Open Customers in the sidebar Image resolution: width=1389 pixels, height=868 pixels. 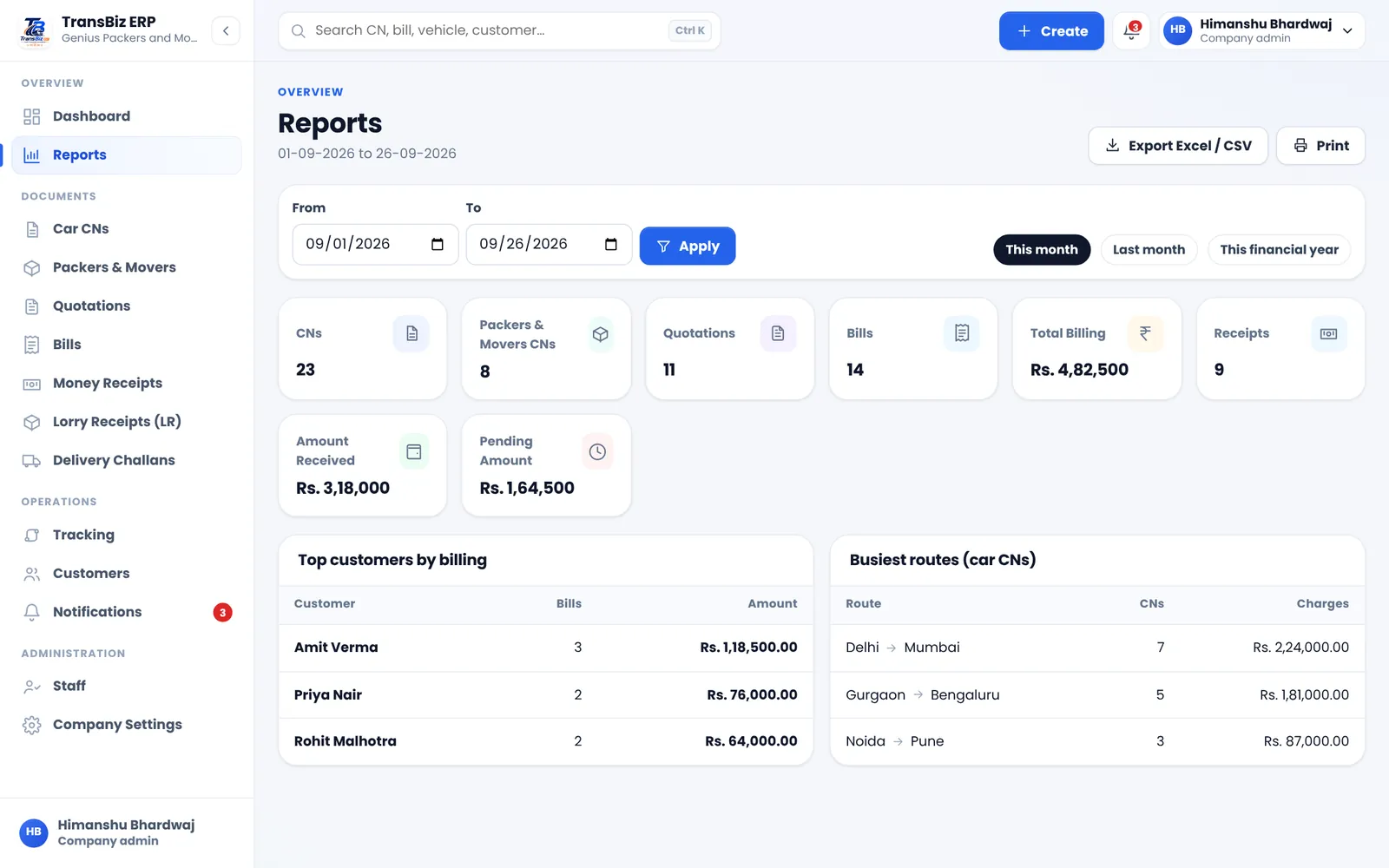tap(127, 574)
